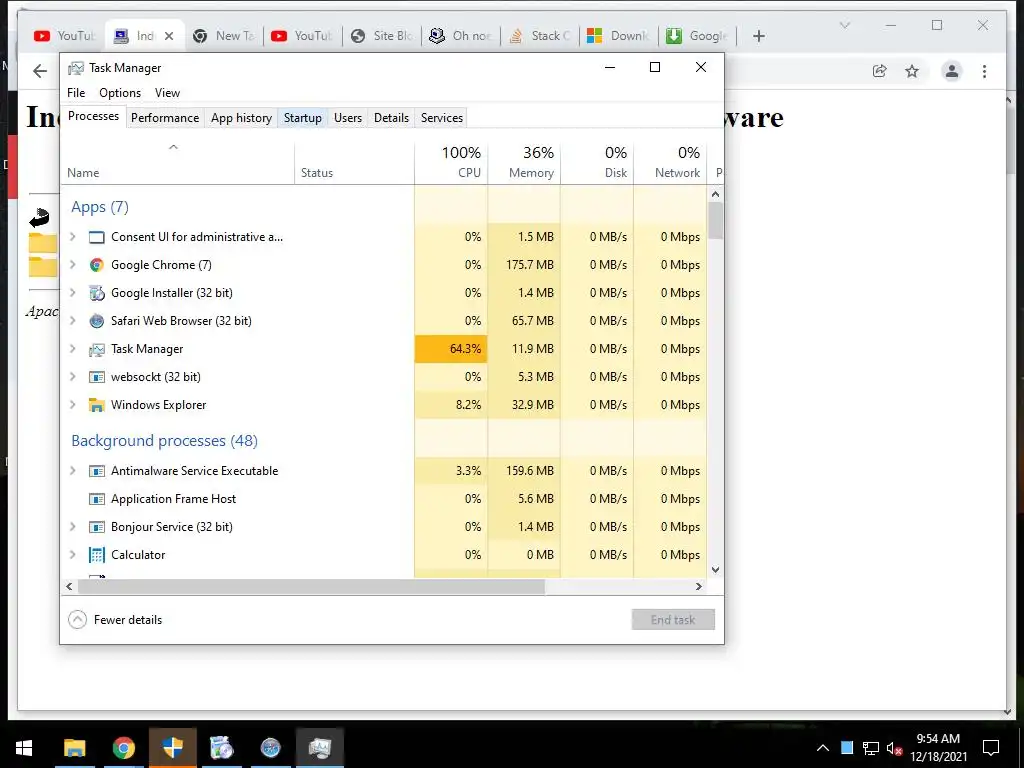The width and height of the screenshot is (1024, 768).
Task: Click the Antimalware Service Executable icon
Action: 97,471
